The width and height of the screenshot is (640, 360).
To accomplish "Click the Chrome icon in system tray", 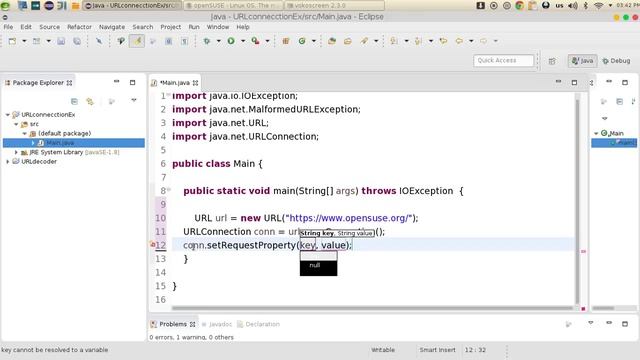I will (x=519, y=6).
